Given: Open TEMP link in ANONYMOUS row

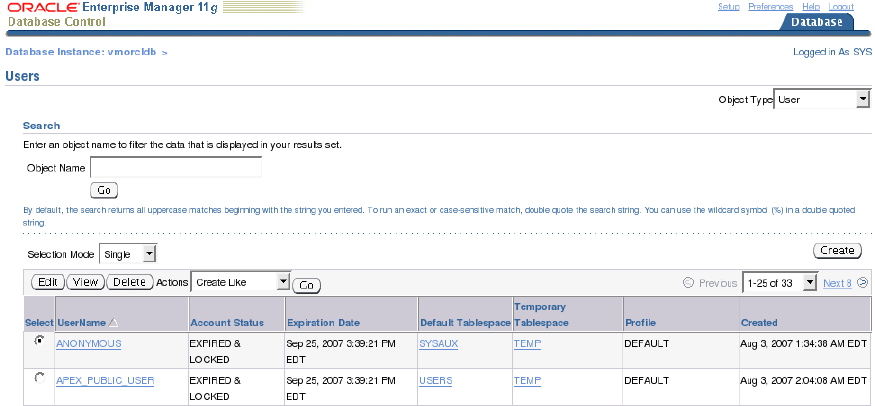Looking at the screenshot, I should click(527, 344).
